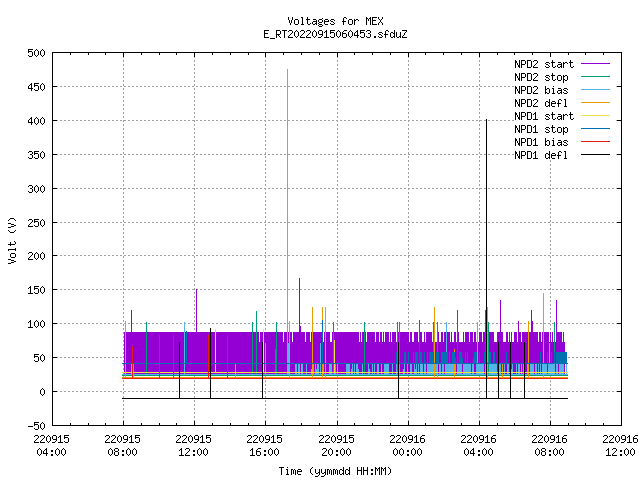Click the 300 y-axis tick label

[36, 189]
